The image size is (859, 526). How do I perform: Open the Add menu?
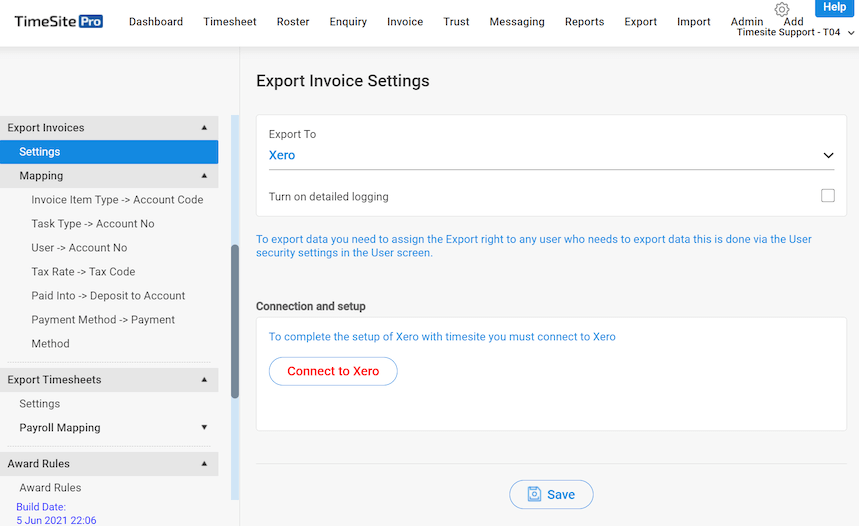click(793, 21)
